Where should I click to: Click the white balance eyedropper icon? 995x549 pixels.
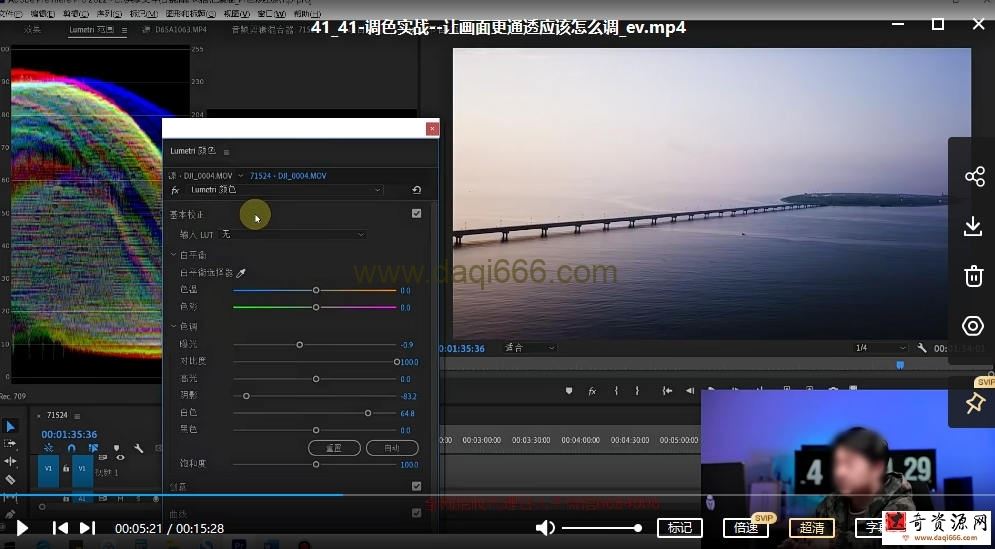coord(241,273)
